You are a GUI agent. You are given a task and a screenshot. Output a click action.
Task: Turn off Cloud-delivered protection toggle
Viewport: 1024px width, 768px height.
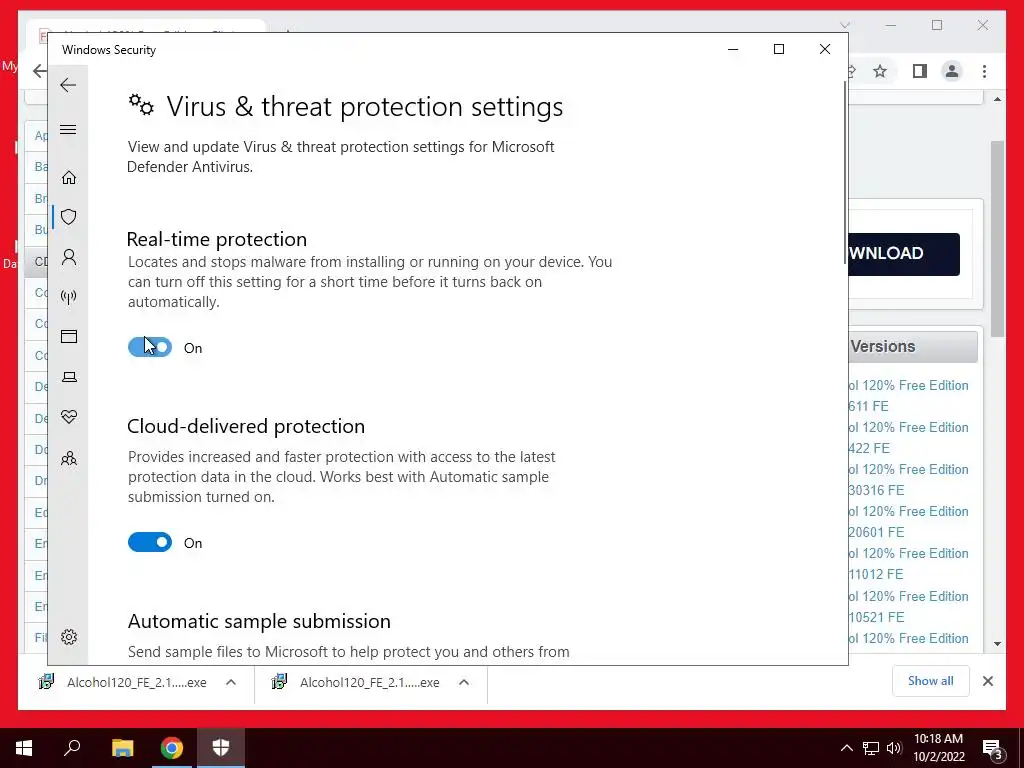150,542
